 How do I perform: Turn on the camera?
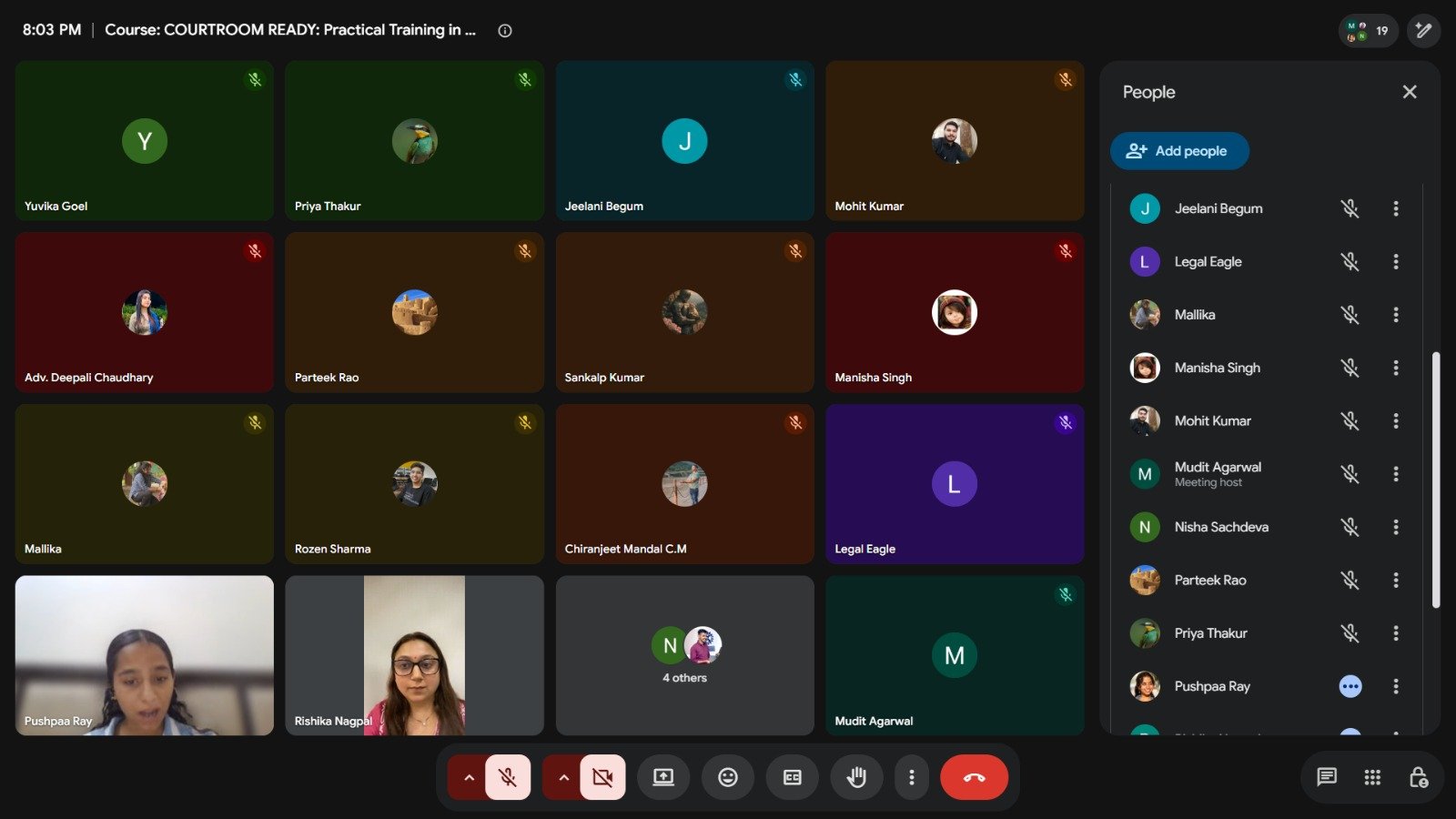pyautogui.click(x=602, y=777)
